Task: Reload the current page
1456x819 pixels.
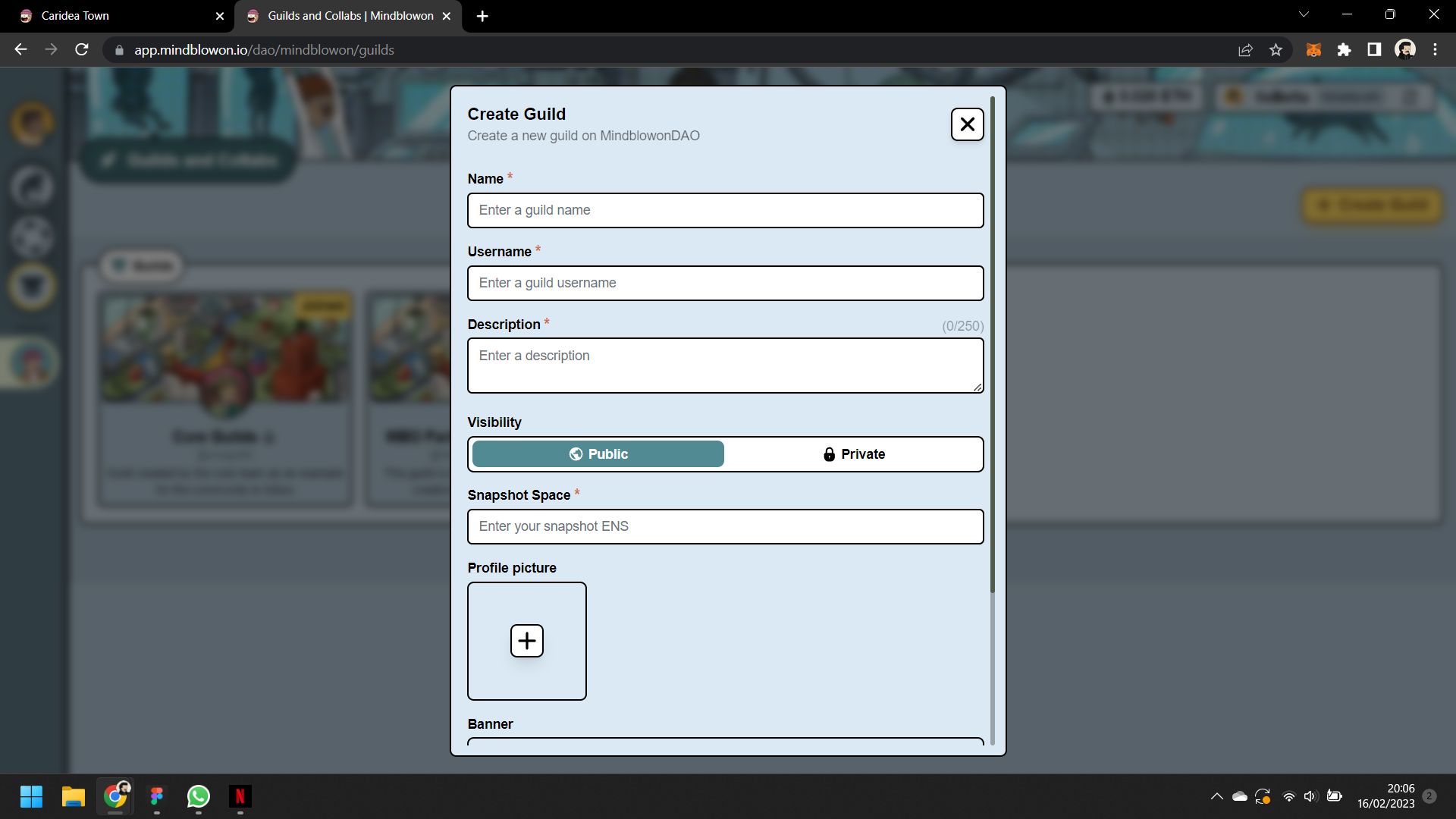Action: click(82, 50)
